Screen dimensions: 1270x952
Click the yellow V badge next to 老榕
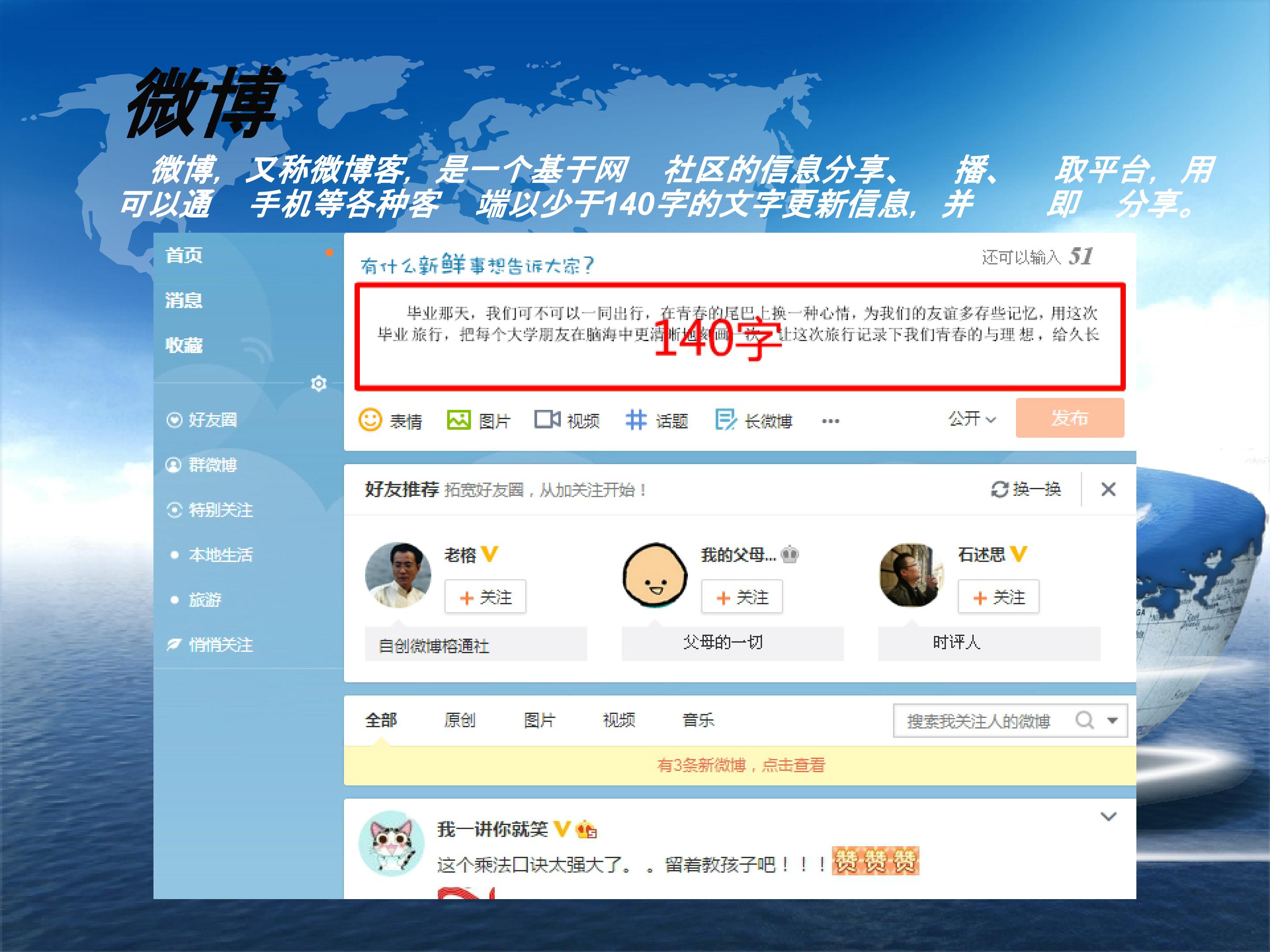[490, 554]
